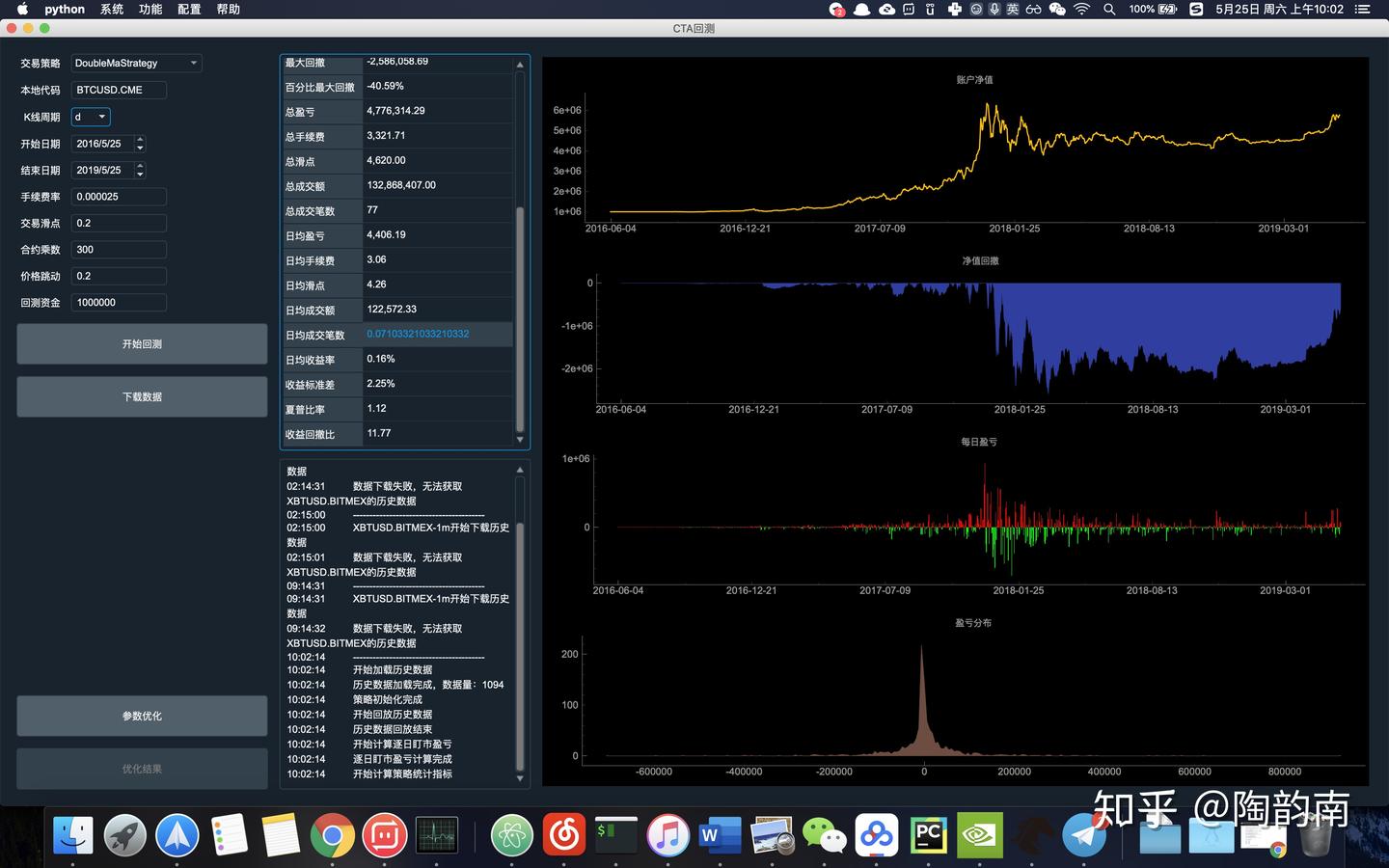Open PyCharm from the dock

(929, 835)
